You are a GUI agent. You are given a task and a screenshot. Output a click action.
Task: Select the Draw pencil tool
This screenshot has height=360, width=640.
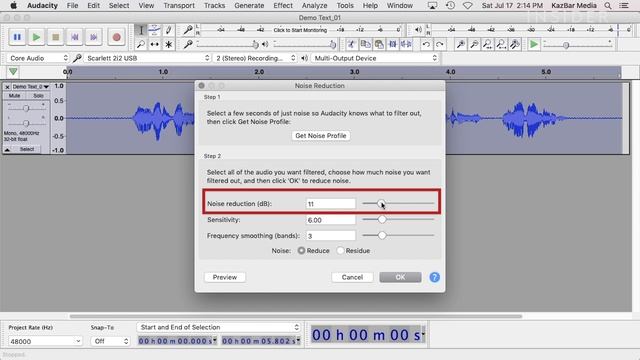[x=168, y=30]
